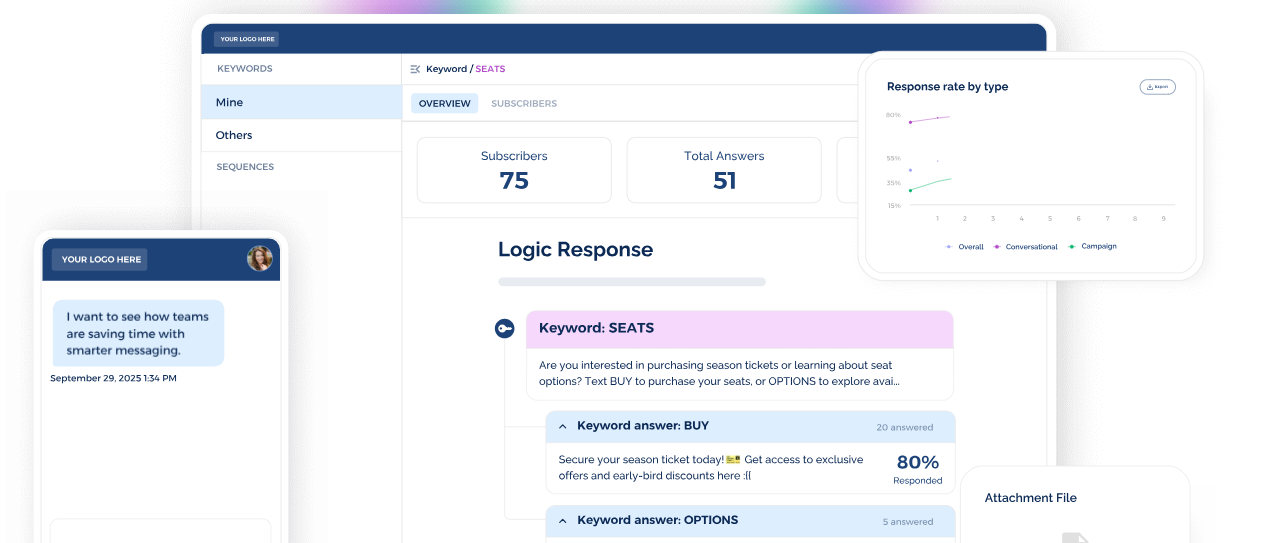Click the Campaign green legend marker

1073,246
